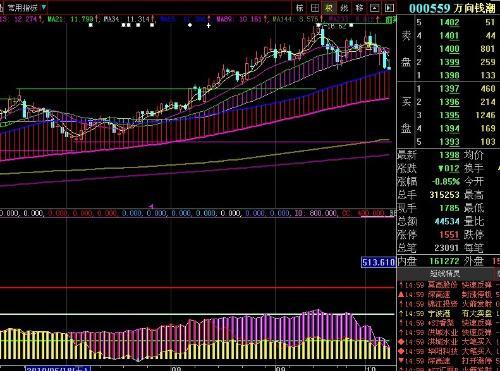Click the 移 toolbar icon
The width and height of the screenshot is (500, 371).
(359, 8)
